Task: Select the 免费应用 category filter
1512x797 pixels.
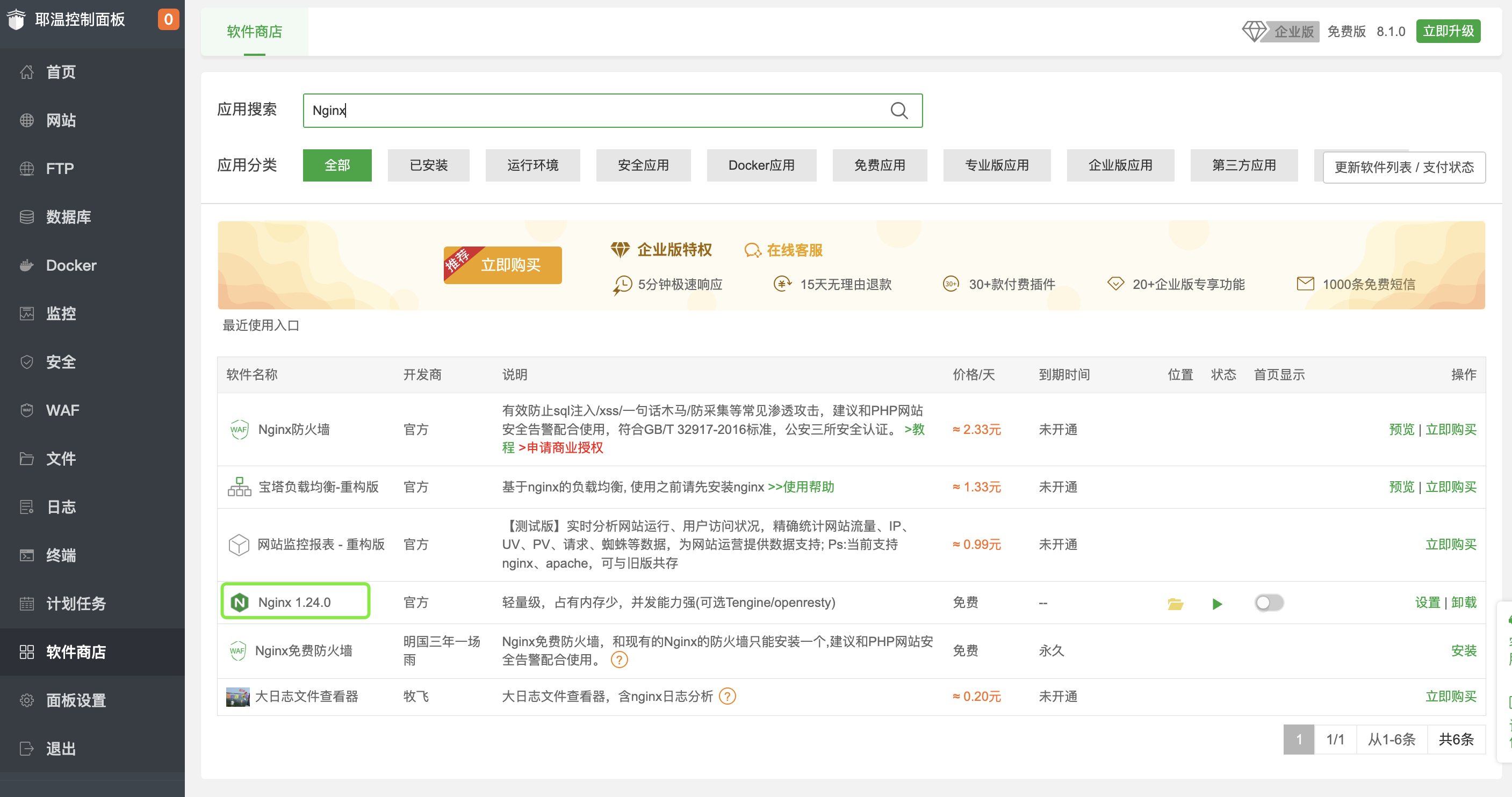Action: pos(879,165)
